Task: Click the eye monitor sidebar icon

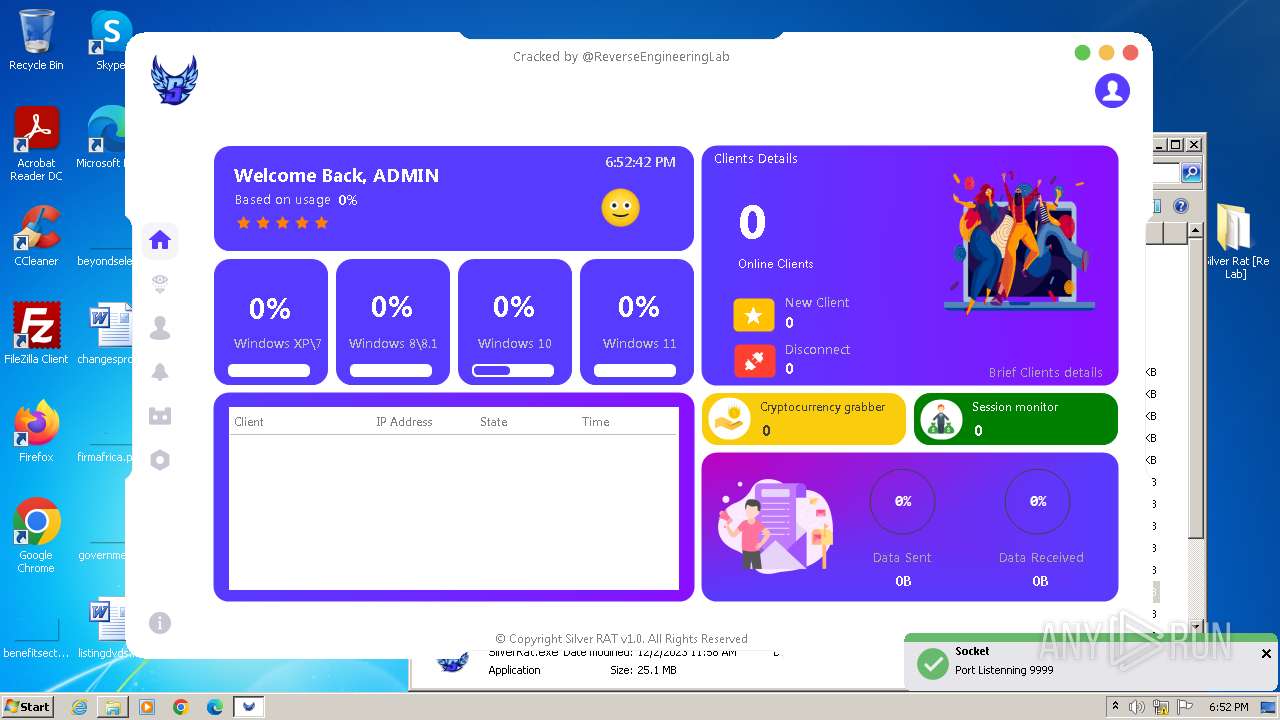Action: tap(160, 284)
